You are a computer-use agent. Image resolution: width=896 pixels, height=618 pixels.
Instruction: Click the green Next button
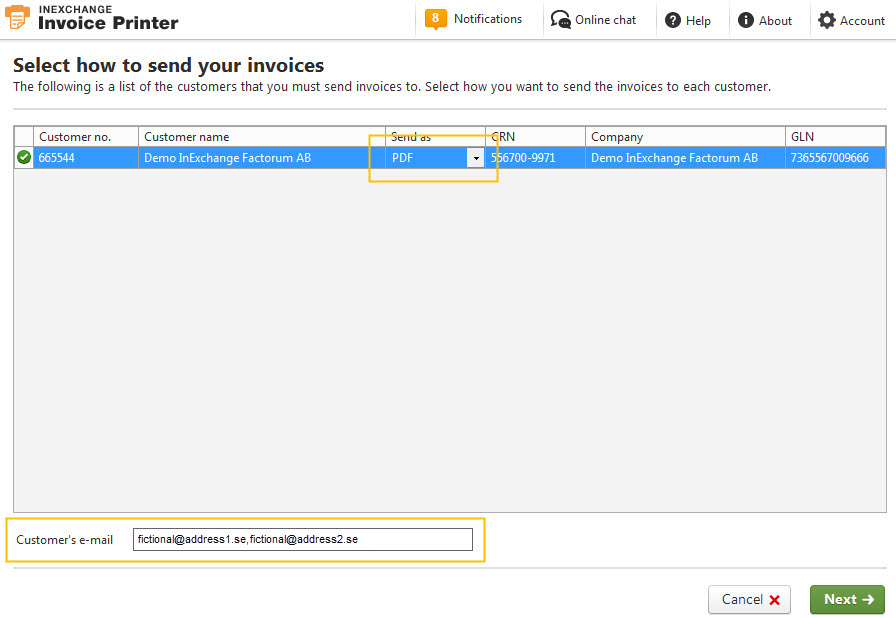(847, 599)
